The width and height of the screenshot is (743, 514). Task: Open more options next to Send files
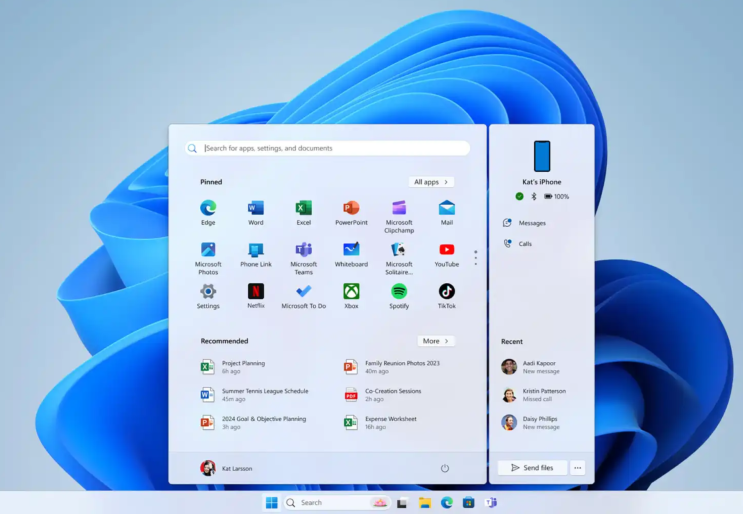[578, 468]
